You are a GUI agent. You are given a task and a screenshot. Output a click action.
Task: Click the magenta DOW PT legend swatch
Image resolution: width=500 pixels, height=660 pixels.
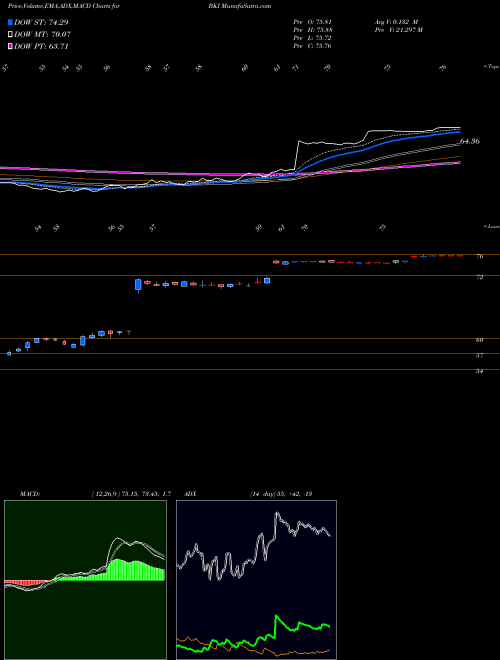pyautogui.click(x=11, y=46)
